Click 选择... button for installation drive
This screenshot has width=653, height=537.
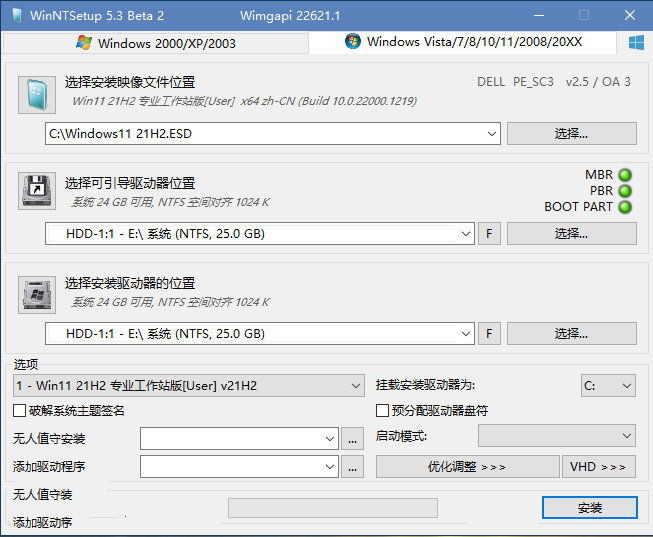571,334
